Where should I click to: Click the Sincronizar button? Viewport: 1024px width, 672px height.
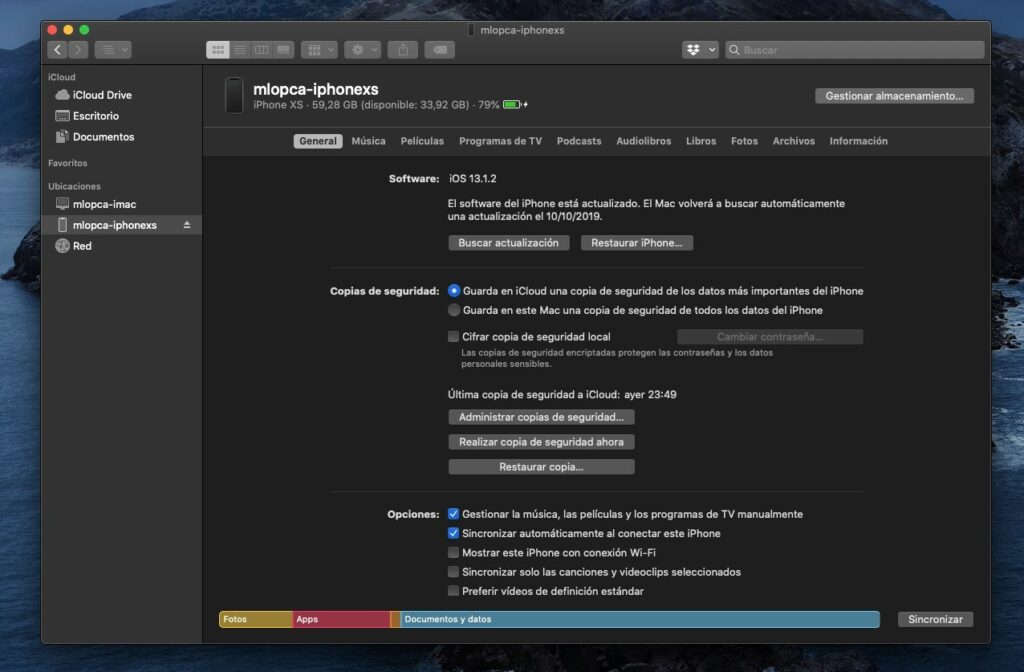(x=935, y=619)
